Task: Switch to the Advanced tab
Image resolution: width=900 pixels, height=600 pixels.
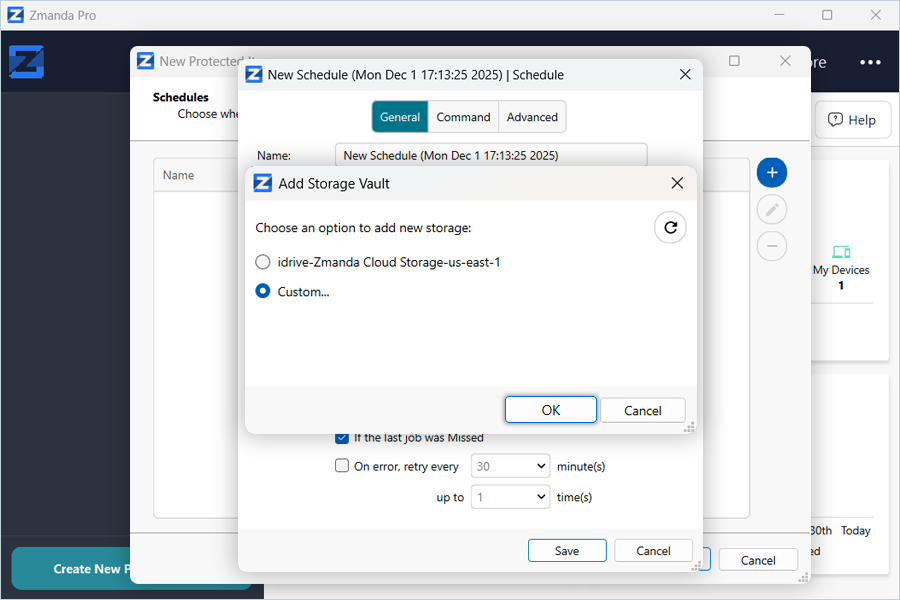Action: 532,117
